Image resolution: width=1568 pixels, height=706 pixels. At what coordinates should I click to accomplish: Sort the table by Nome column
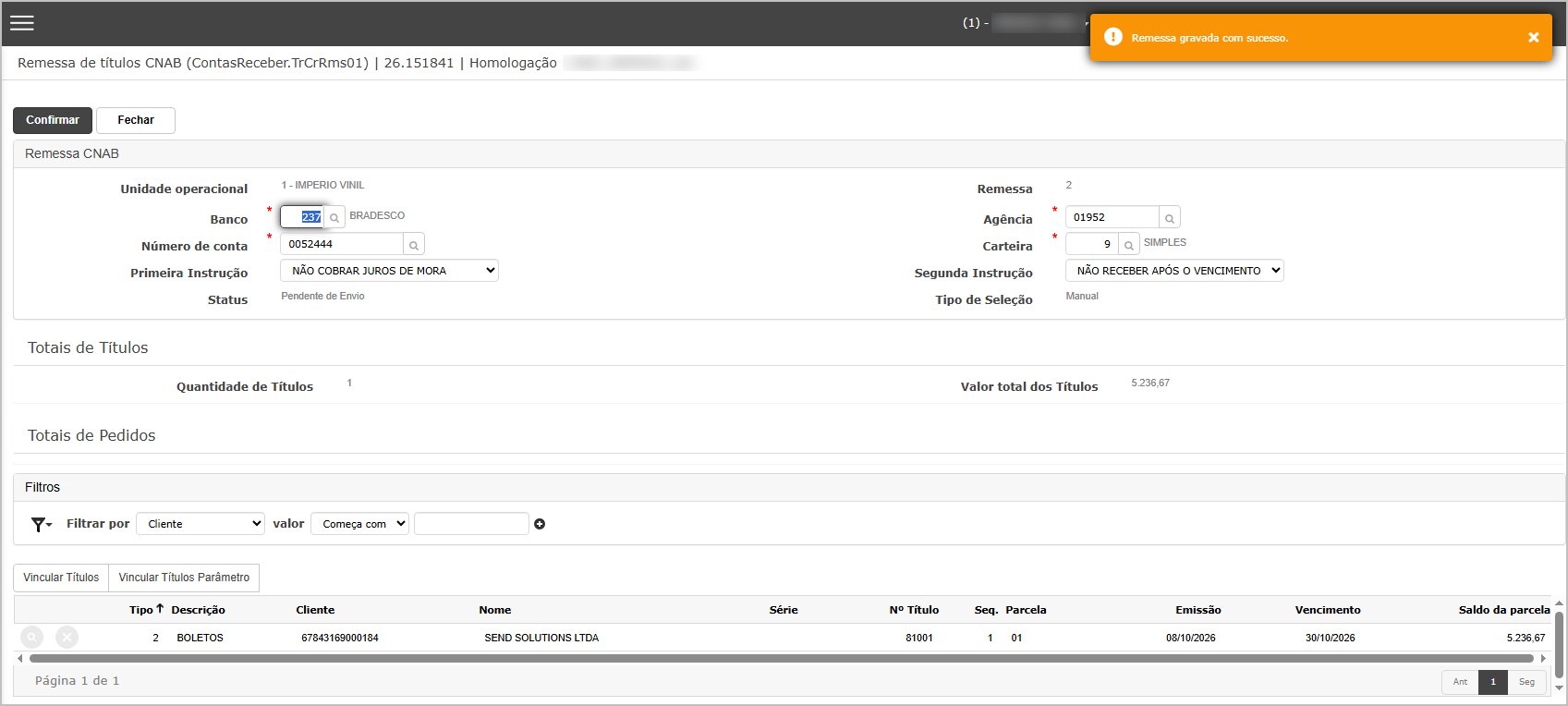[x=495, y=610]
